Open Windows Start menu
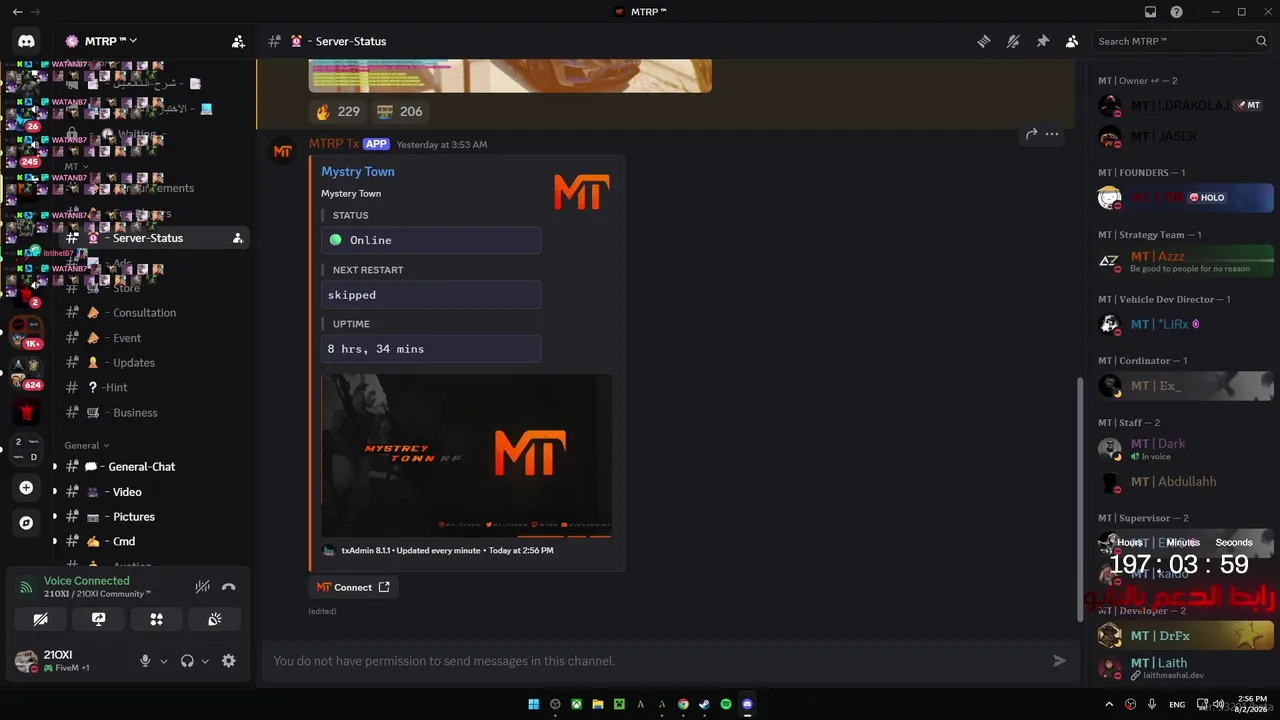The height and width of the screenshot is (720, 1280). click(534, 704)
